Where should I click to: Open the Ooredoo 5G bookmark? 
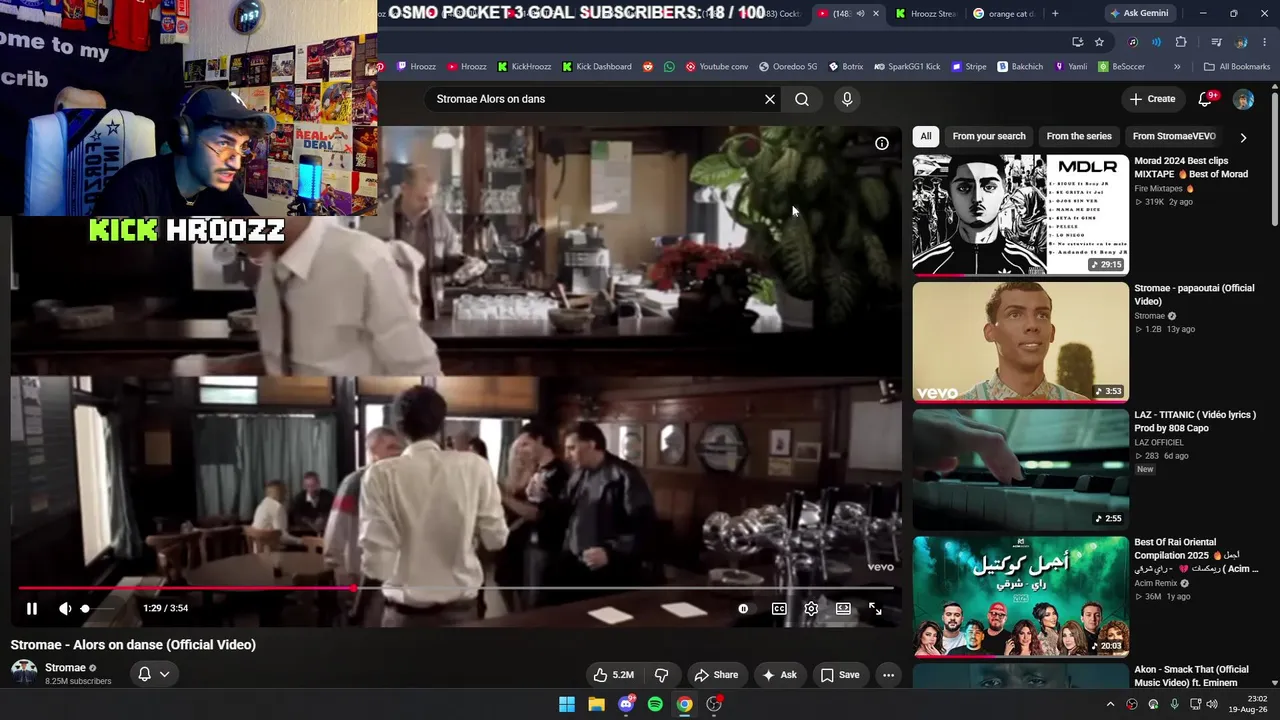pos(788,67)
